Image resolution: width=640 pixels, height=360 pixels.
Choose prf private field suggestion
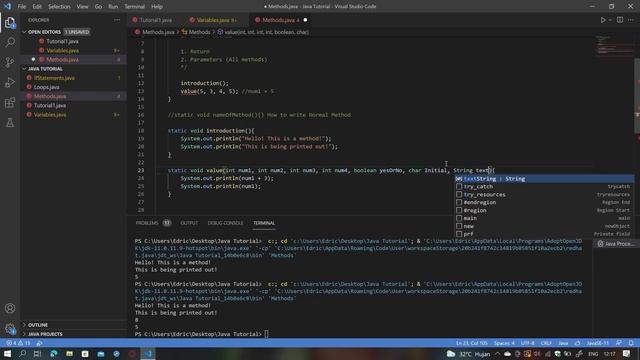point(544,234)
